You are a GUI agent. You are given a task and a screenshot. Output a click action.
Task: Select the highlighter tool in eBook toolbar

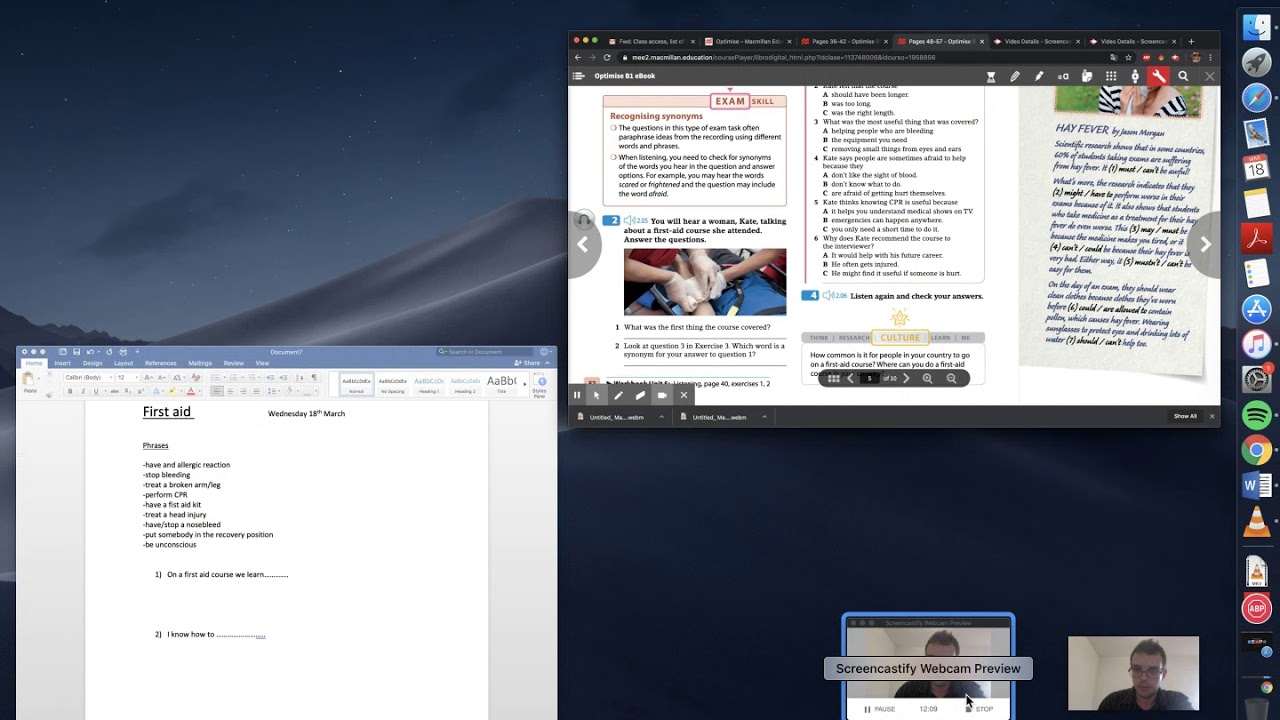(x=1039, y=76)
